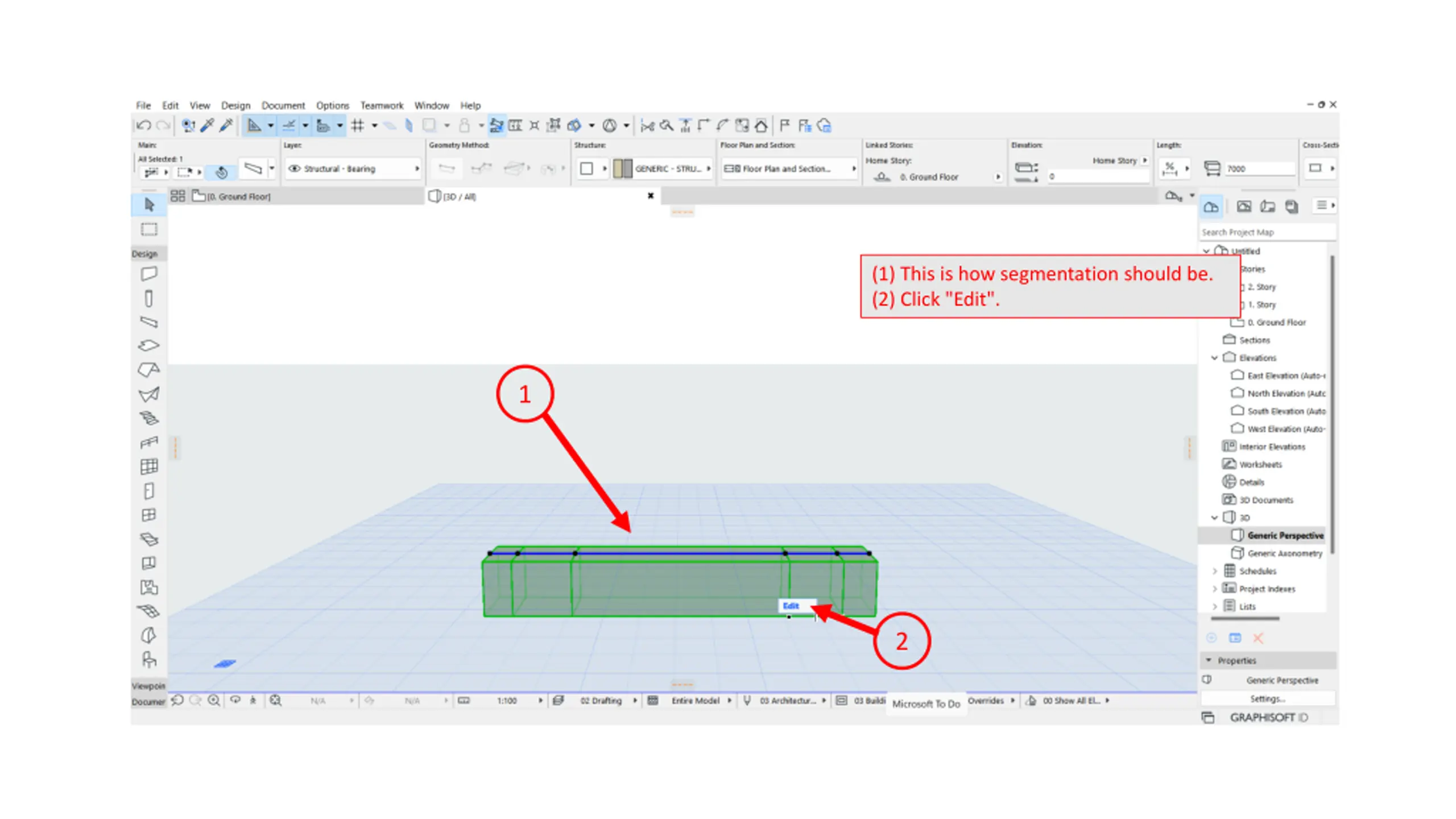Select the Wall tool
This screenshot has height=819, width=1456.
[148, 274]
